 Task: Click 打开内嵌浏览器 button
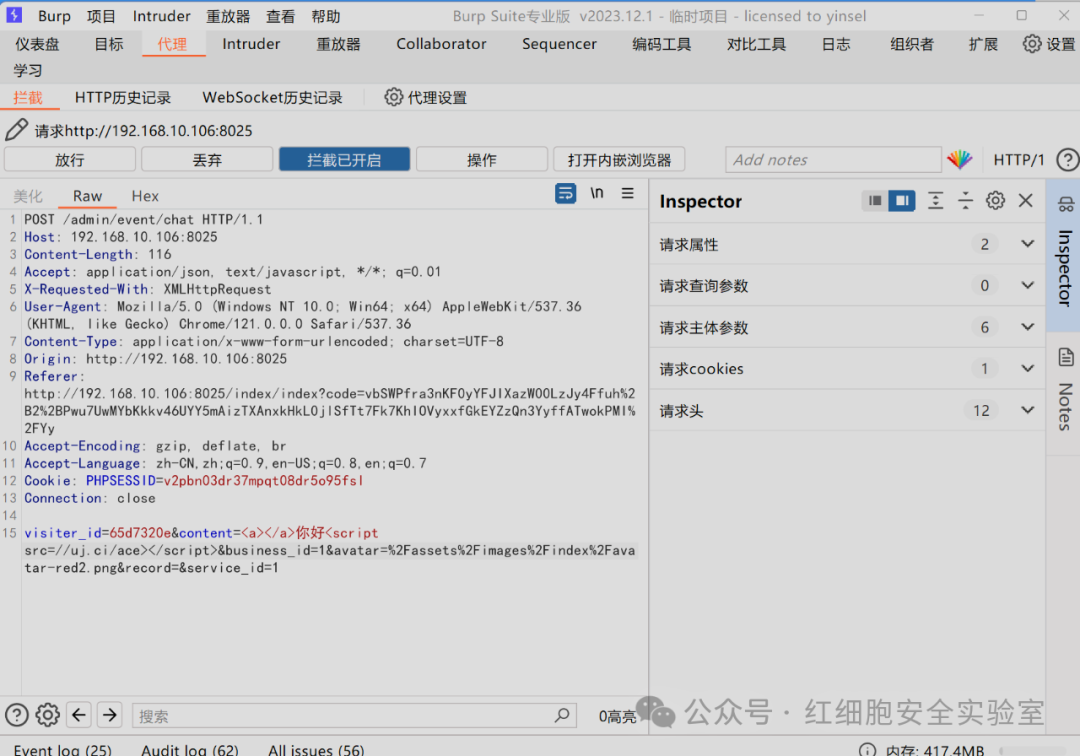619,160
